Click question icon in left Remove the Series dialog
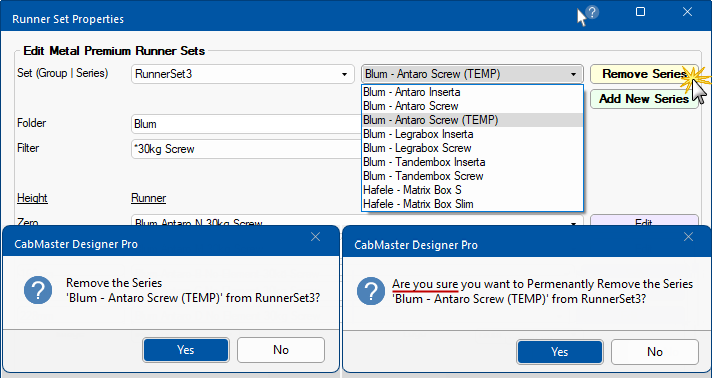The width and height of the screenshot is (712, 378). click(38, 290)
